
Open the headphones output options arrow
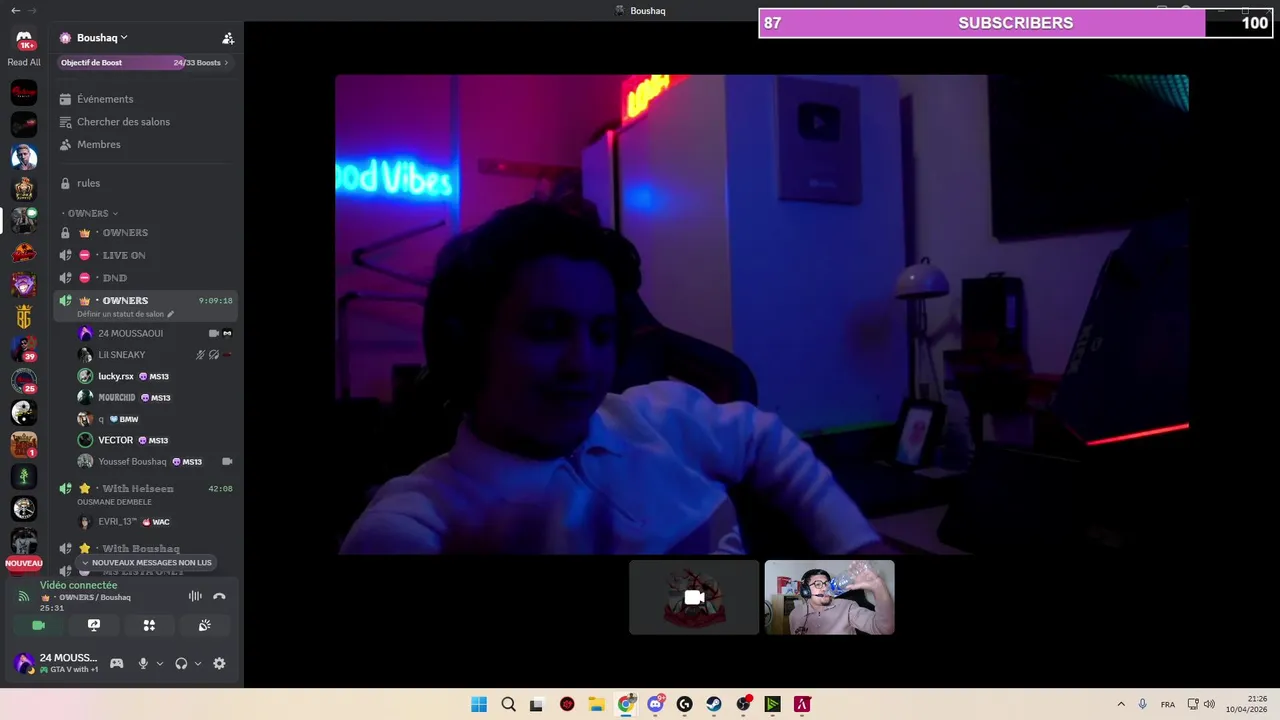click(x=198, y=664)
